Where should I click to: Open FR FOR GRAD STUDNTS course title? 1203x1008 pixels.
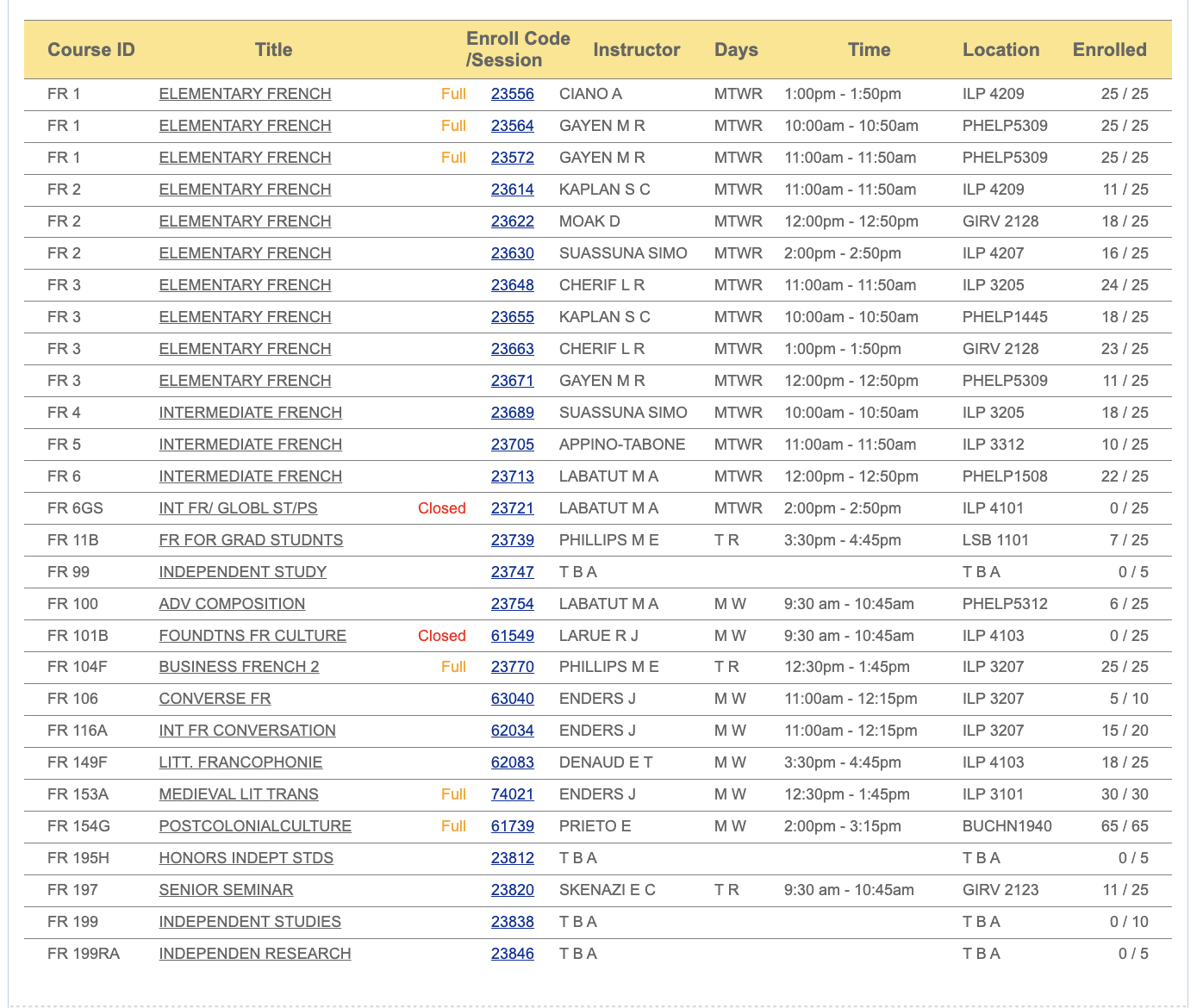251,540
